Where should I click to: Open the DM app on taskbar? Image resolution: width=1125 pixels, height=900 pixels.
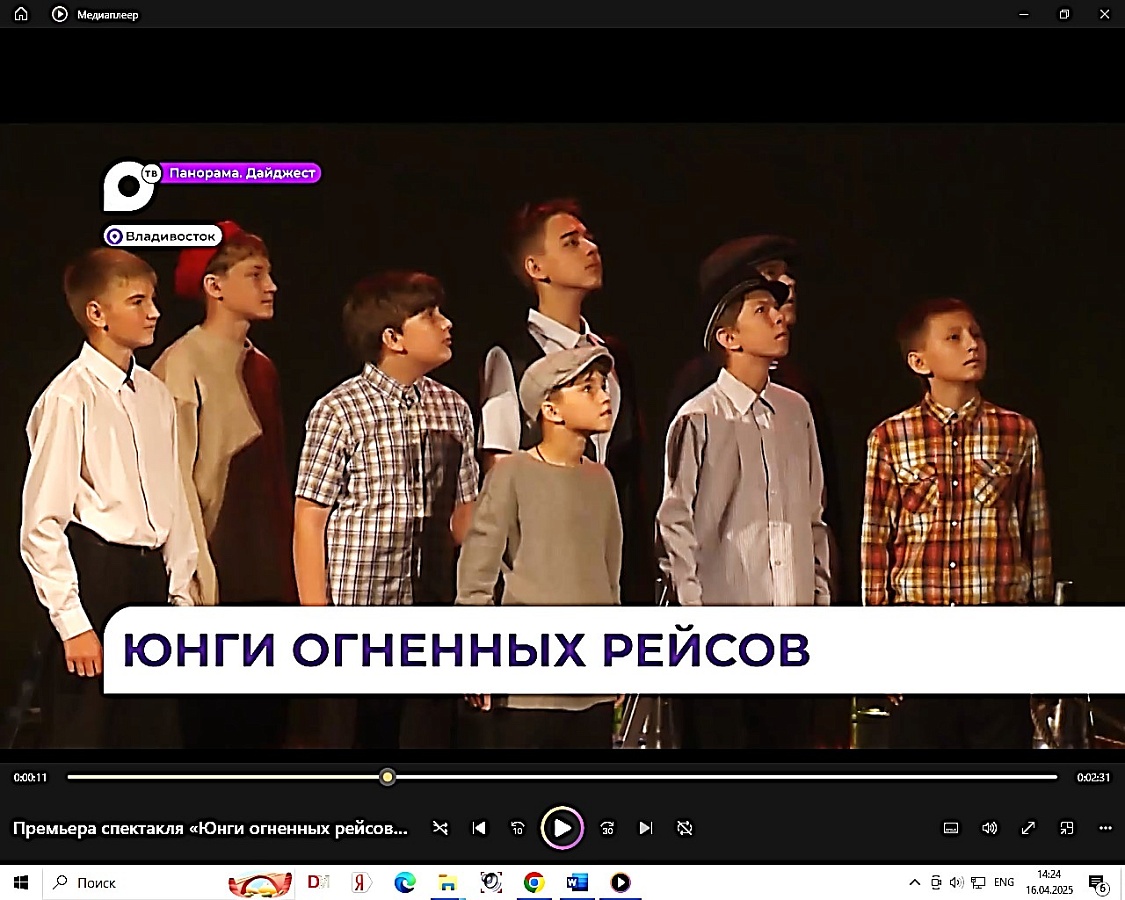tap(318, 882)
